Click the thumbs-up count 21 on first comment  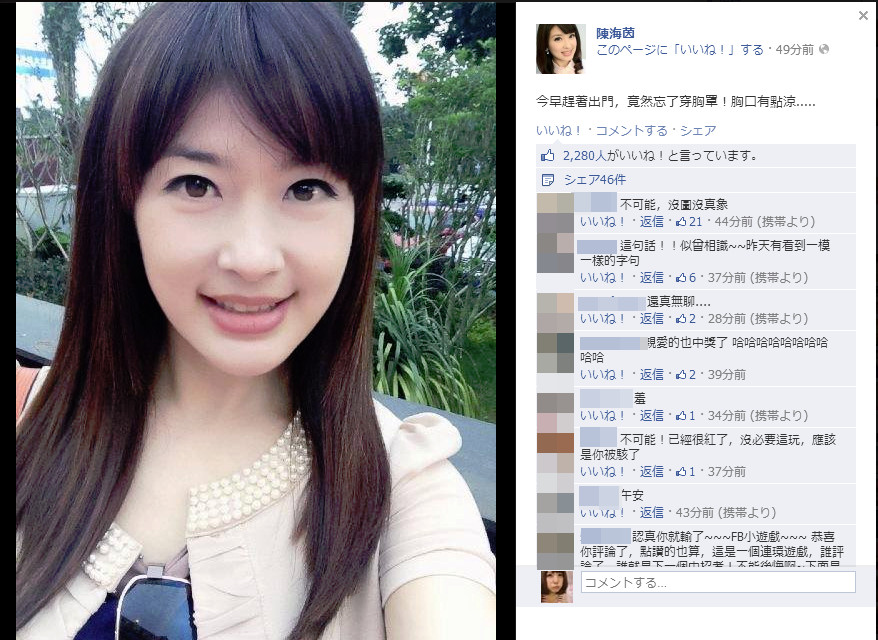[689, 222]
